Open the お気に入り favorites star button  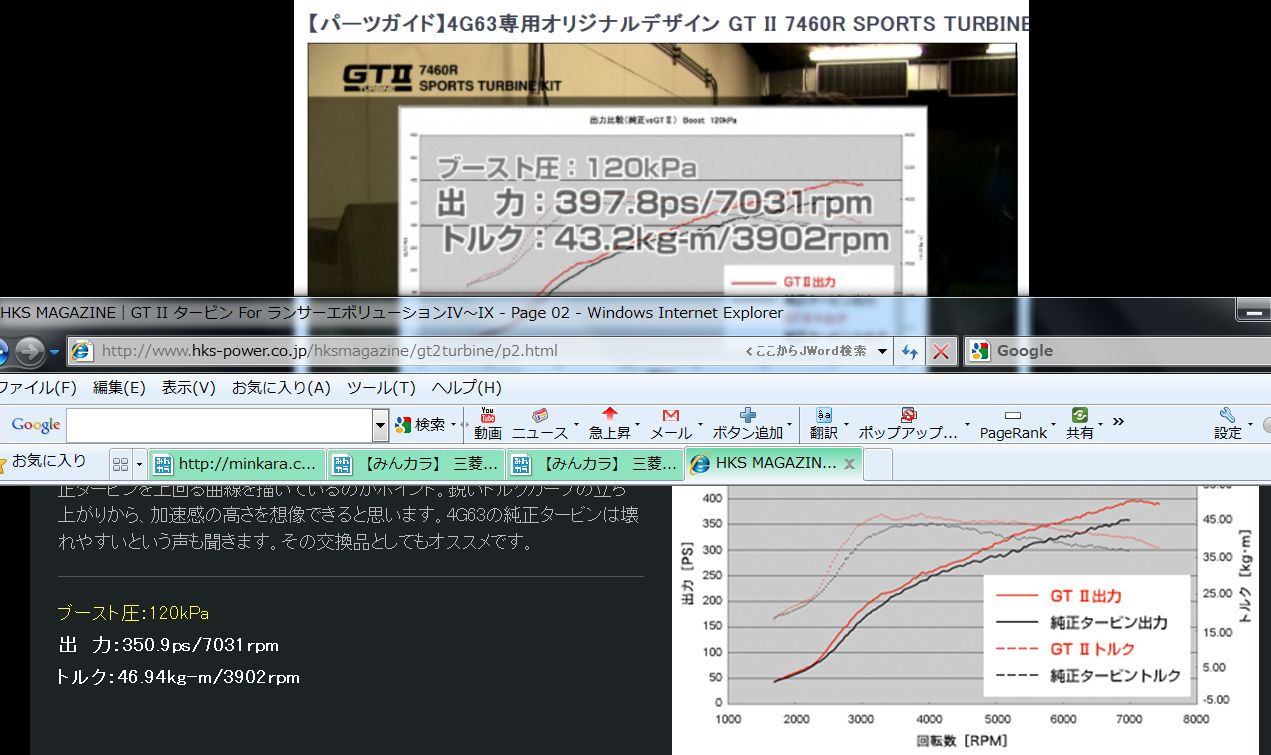point(43,462)
